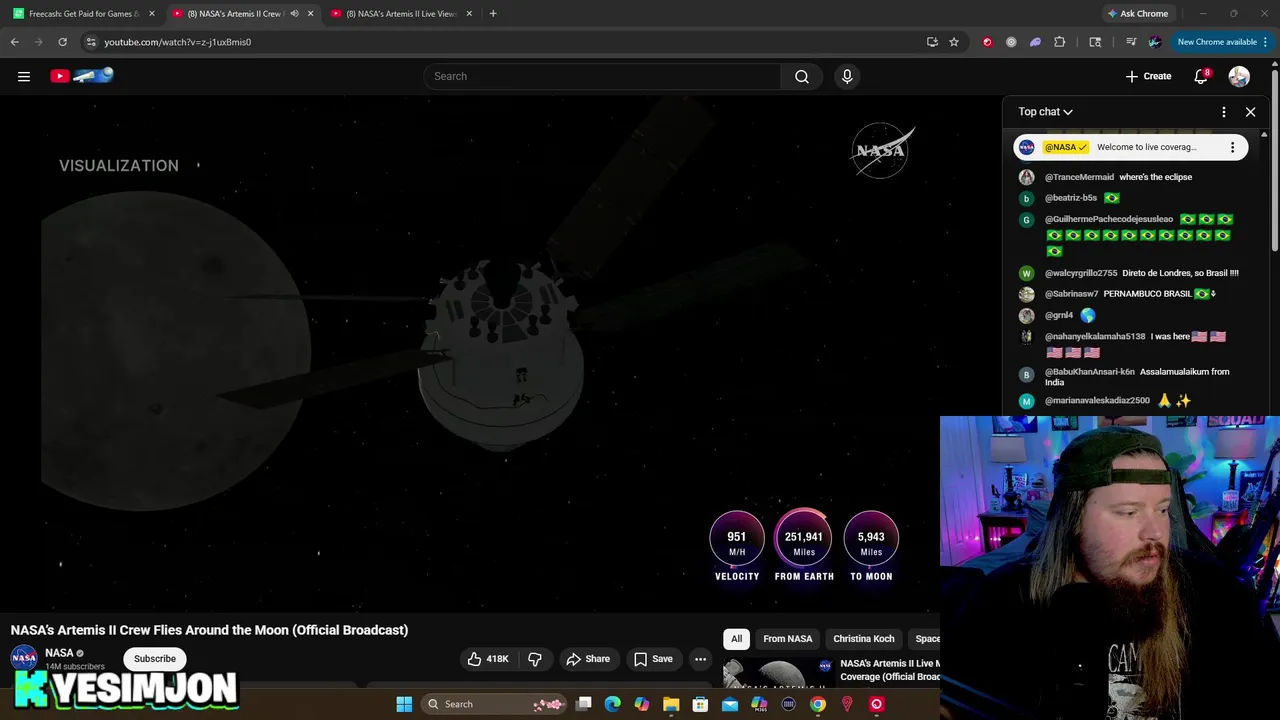Screen dimensions: 1280x720
Task: Open the YouTube account avatar menu
Action: (1239, 76)
